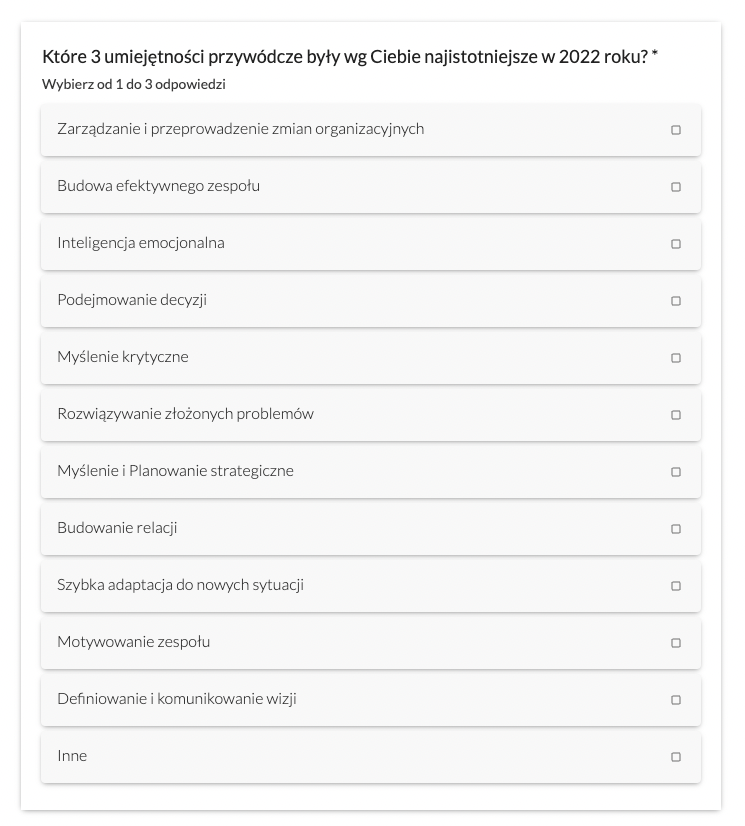Enable the Podejmowanie decyzji checkbox
Viewport: 745px width, 826px height.
[675, 300]
